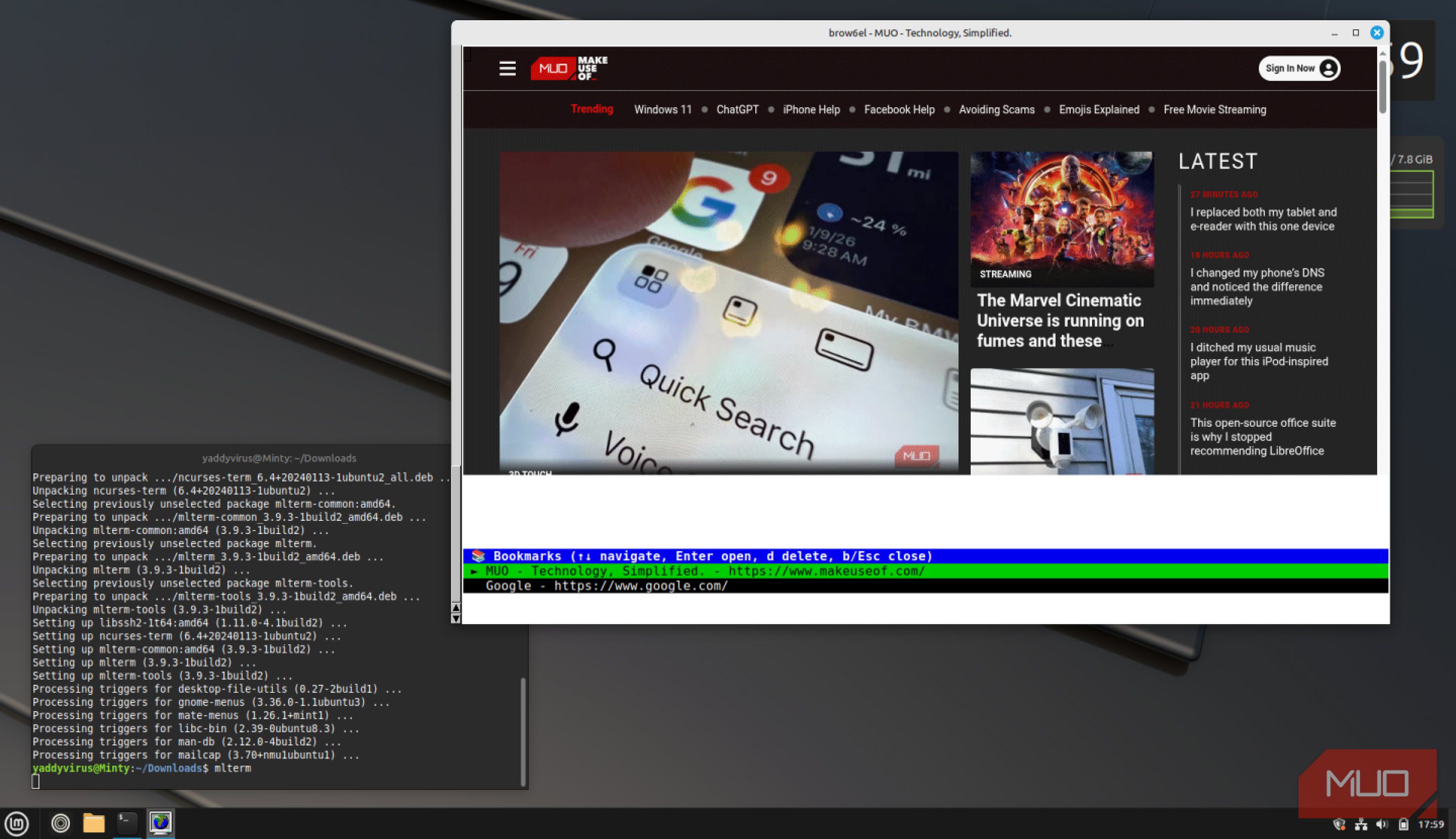Viewport: 1456px width, 839px height.
Task: Open the tablet and e-reader article
Action: pyautogui.click(x=1263, y=219)
